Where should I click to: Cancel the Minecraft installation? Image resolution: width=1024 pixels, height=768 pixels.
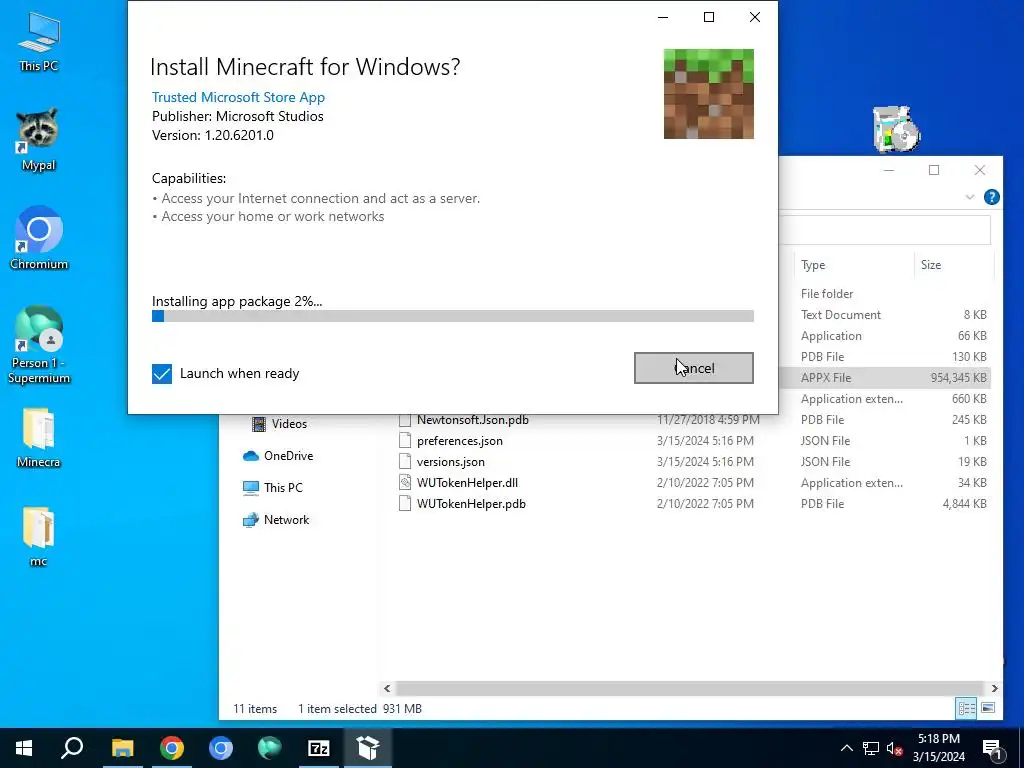694,368
